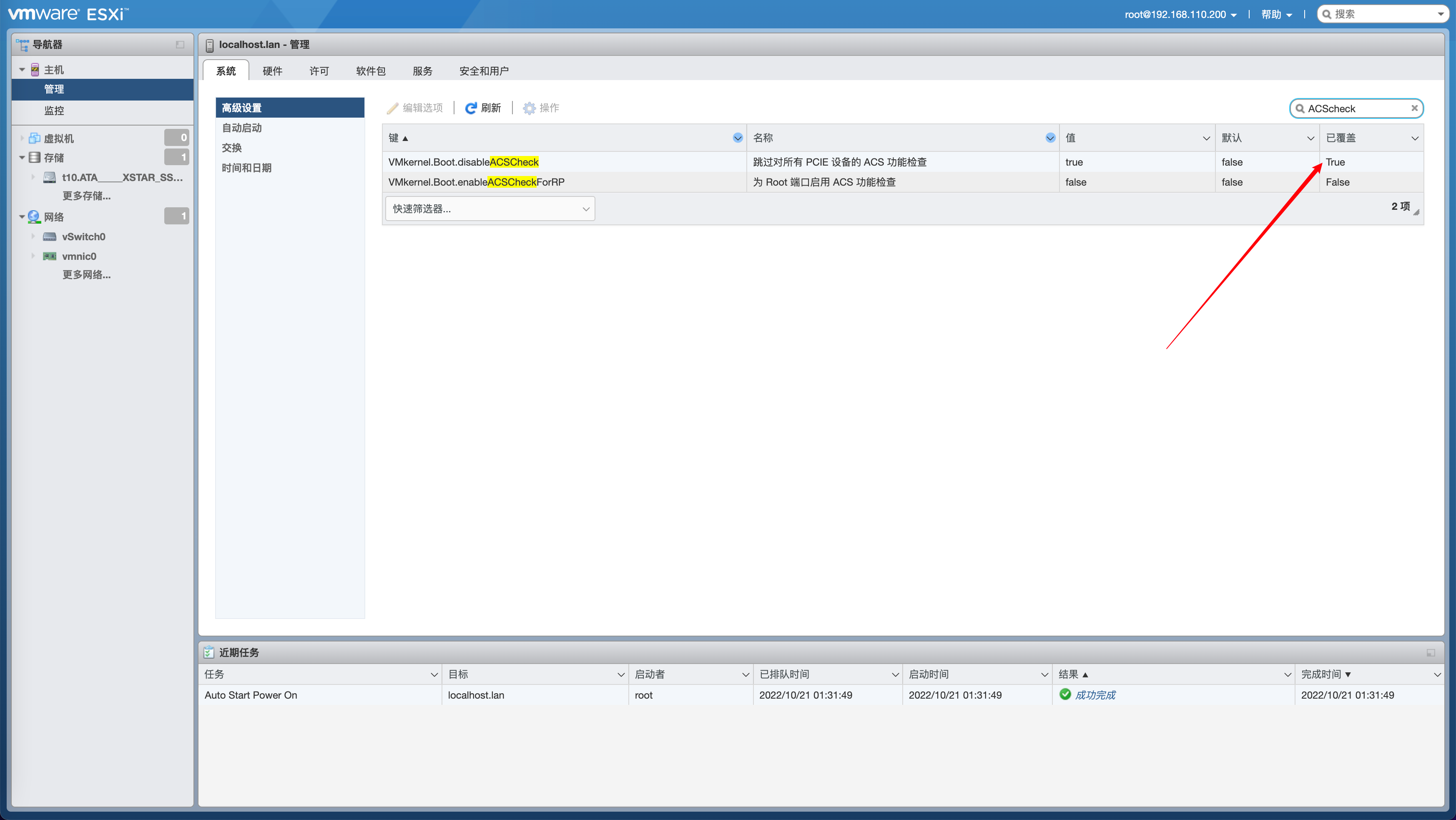Collapse the navigator panel with minimize icon
This screenshot has width=1456, height=820.
180,45
